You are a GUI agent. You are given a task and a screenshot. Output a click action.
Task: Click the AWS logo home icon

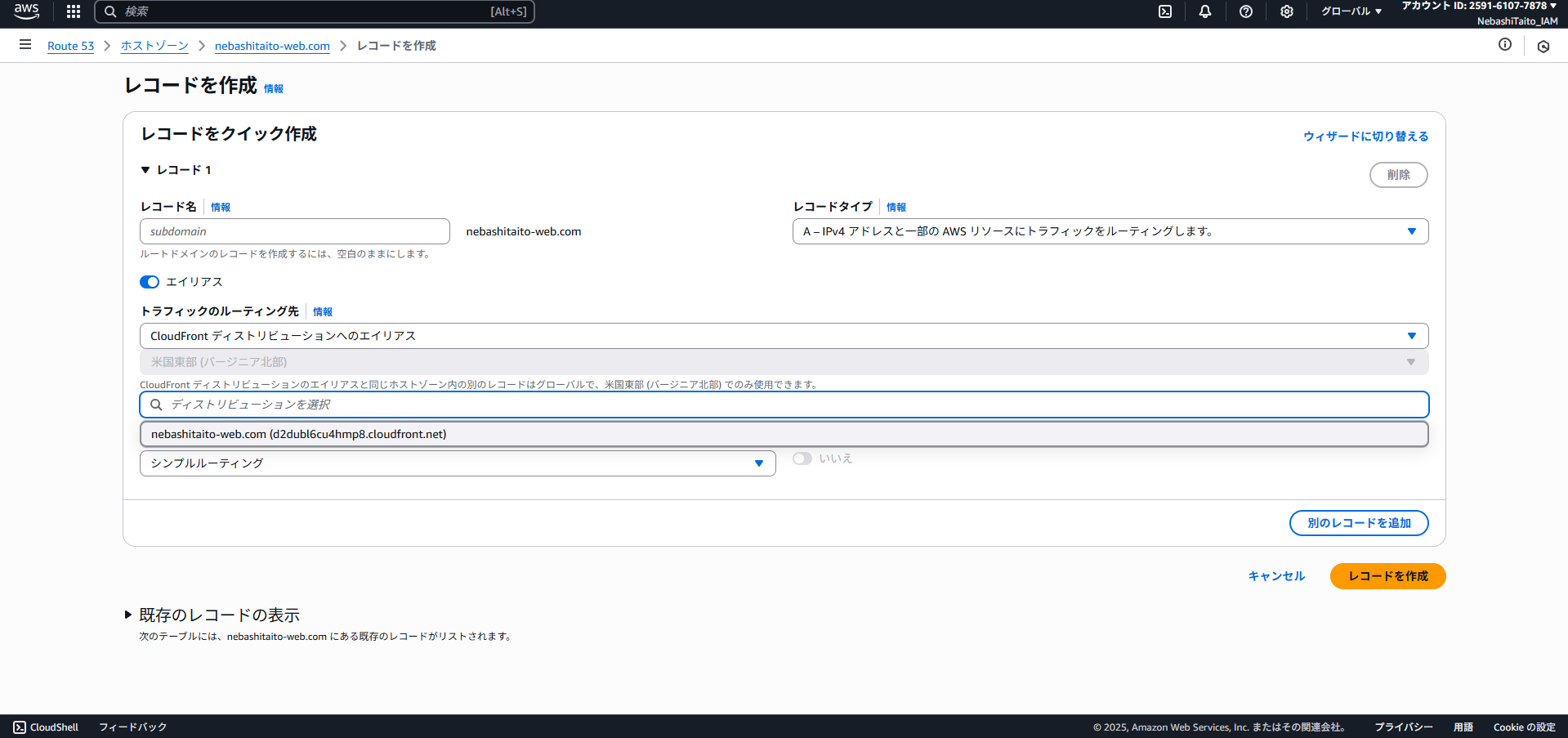coord(26,11)
